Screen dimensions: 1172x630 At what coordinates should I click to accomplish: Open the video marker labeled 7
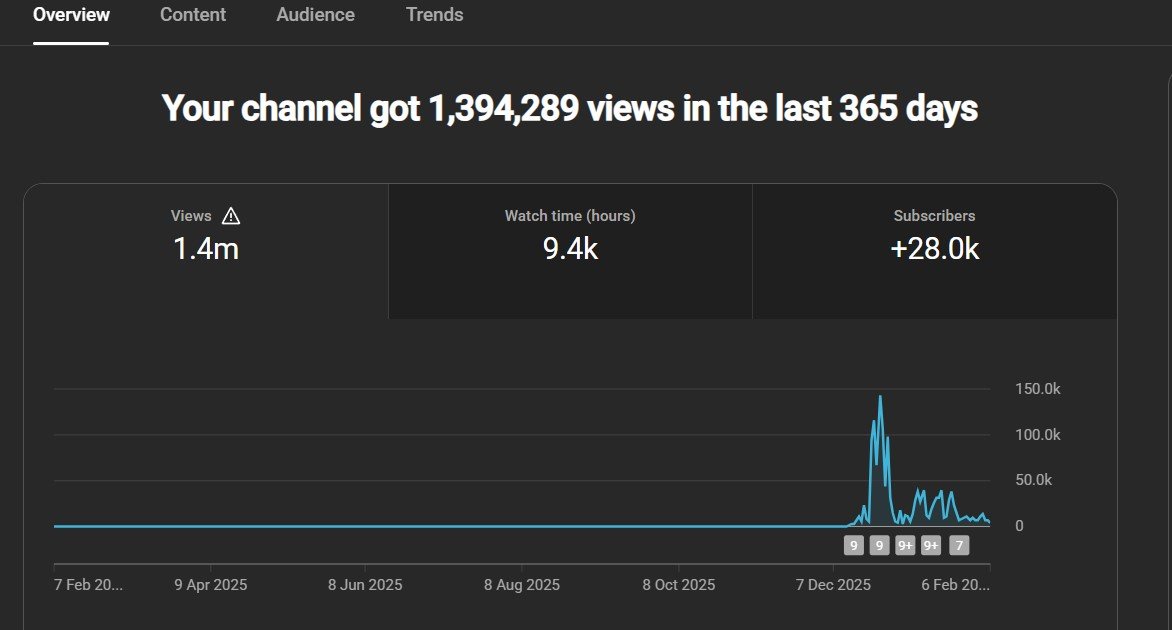(959, 546)
